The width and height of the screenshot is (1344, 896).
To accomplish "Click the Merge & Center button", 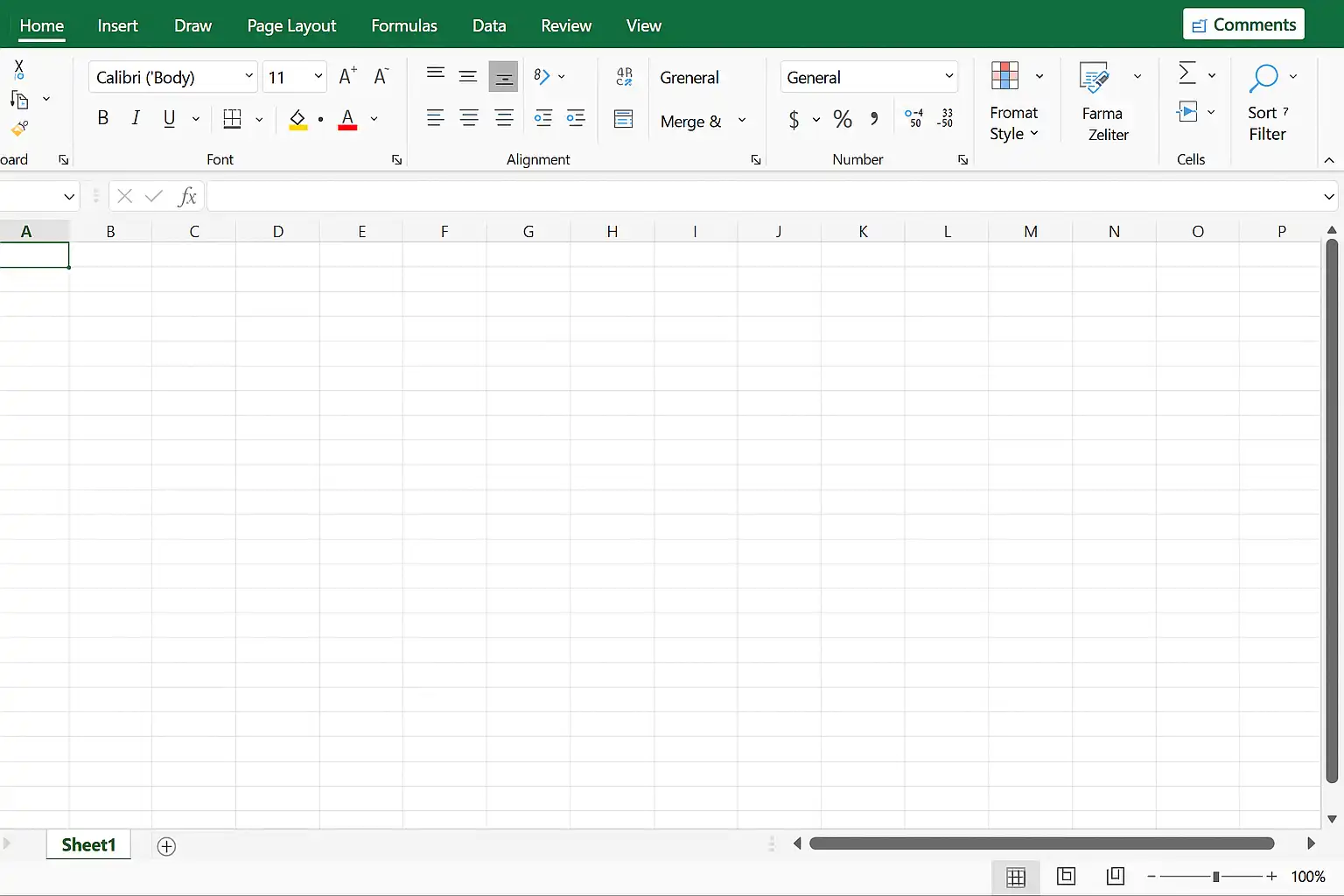I will [690, 122].
